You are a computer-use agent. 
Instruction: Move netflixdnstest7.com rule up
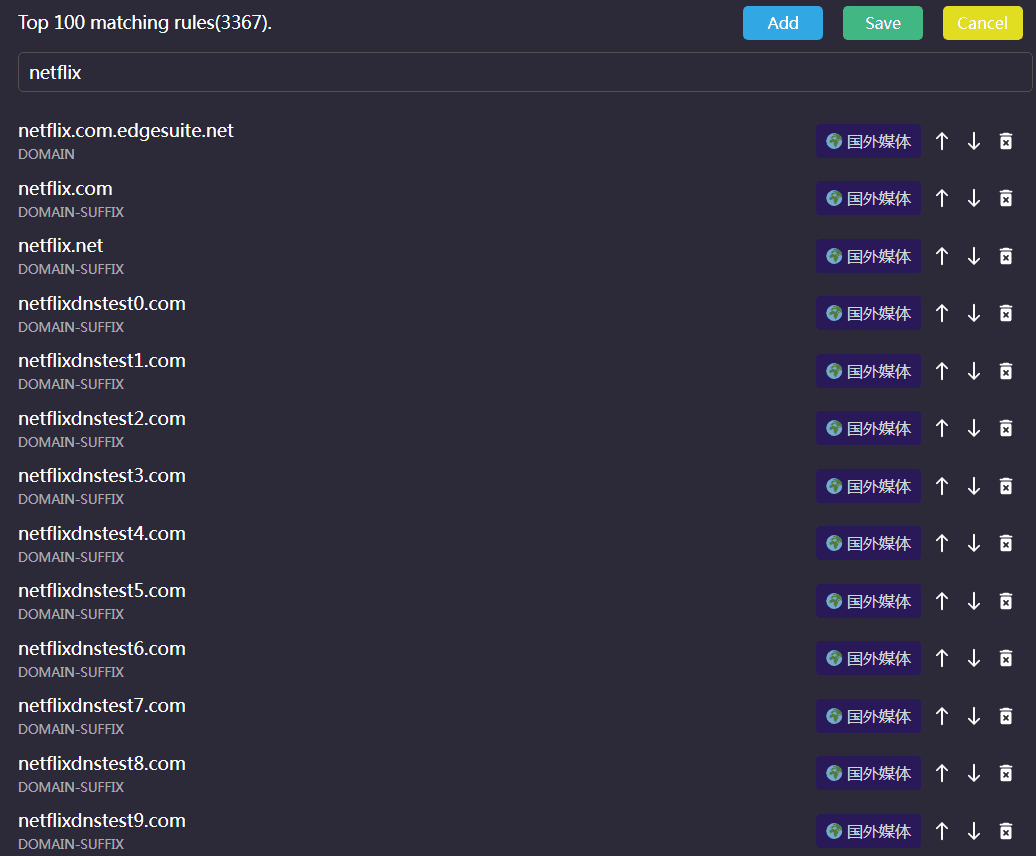coord(942,716)
